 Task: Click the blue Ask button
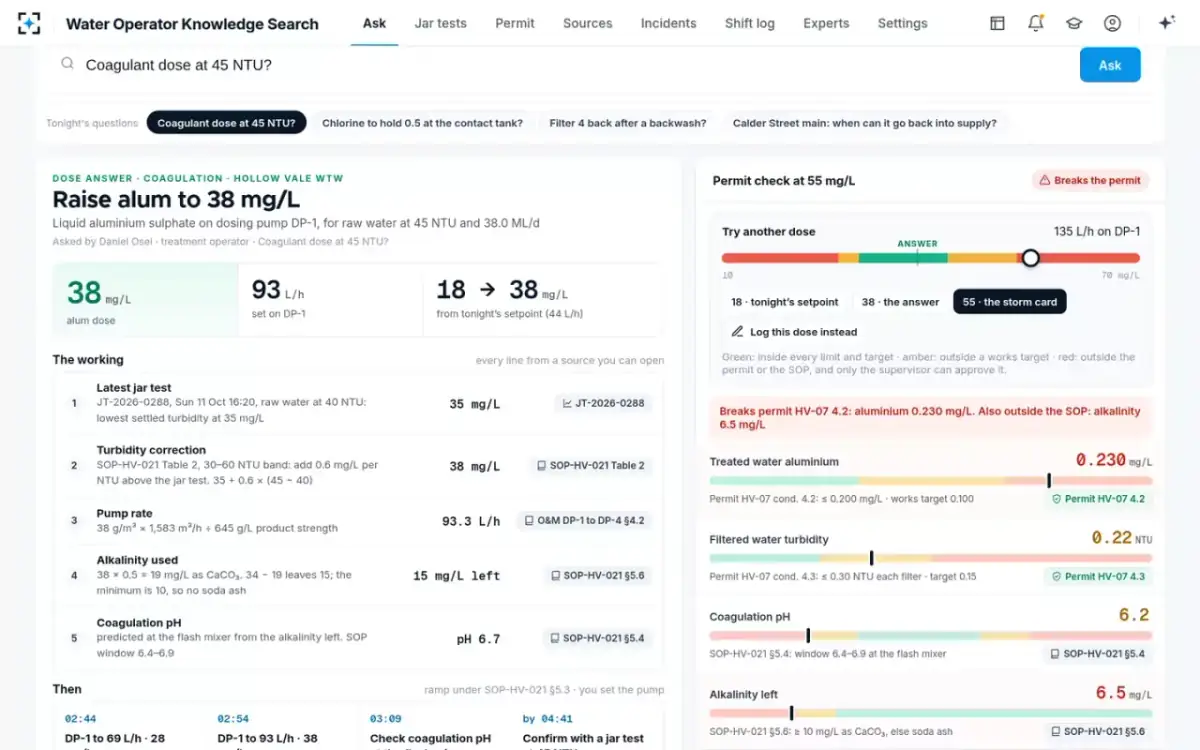point(1110,65)
